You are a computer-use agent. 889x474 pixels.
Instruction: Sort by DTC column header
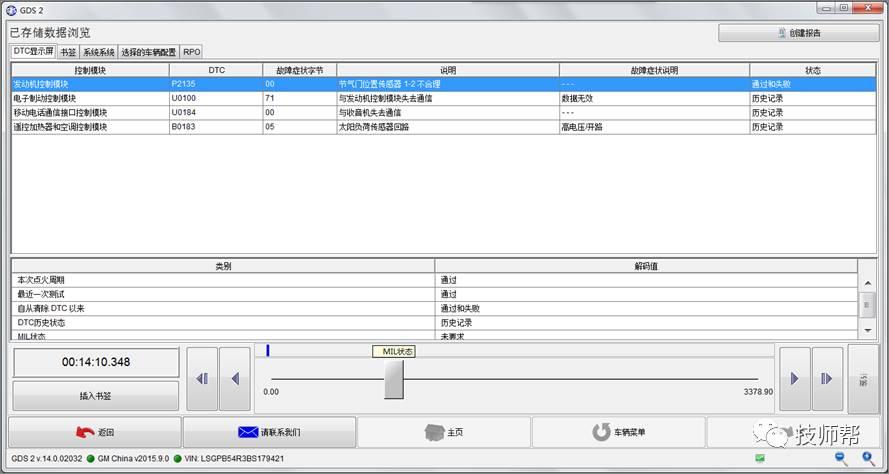pos(216,70)
